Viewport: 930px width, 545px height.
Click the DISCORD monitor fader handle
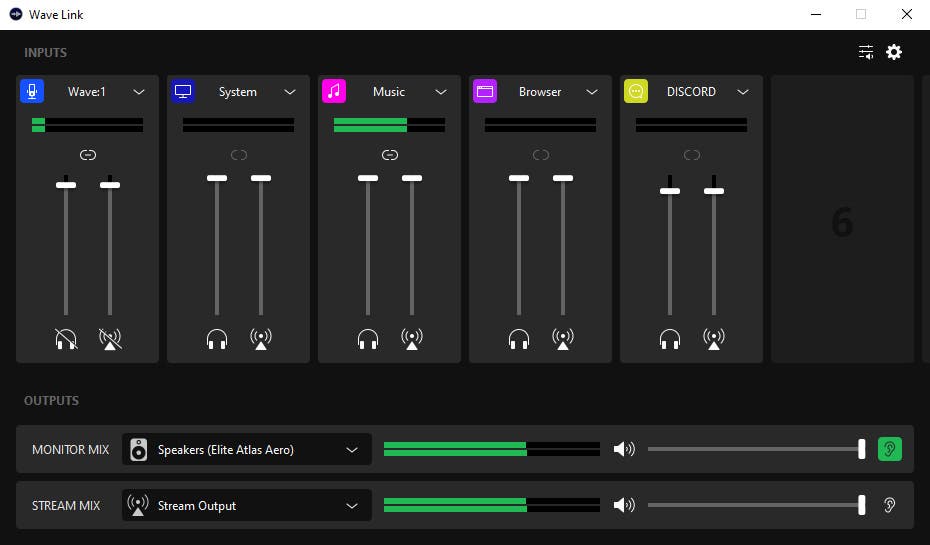click(x=670, y=191)
